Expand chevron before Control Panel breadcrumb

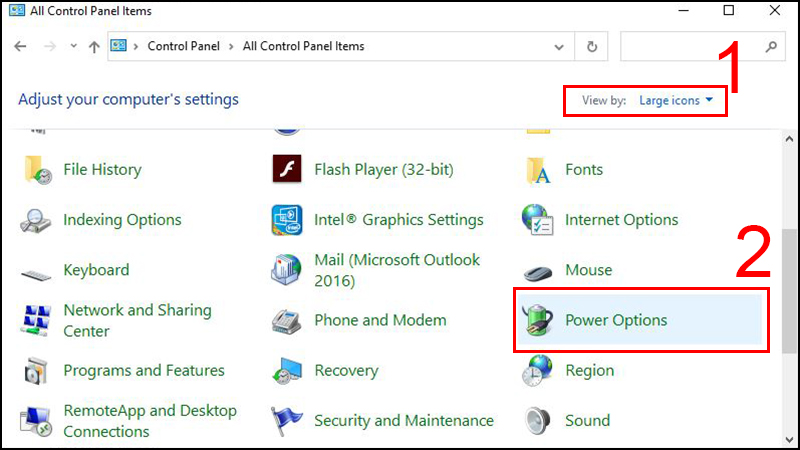click(x=136, y=46)
